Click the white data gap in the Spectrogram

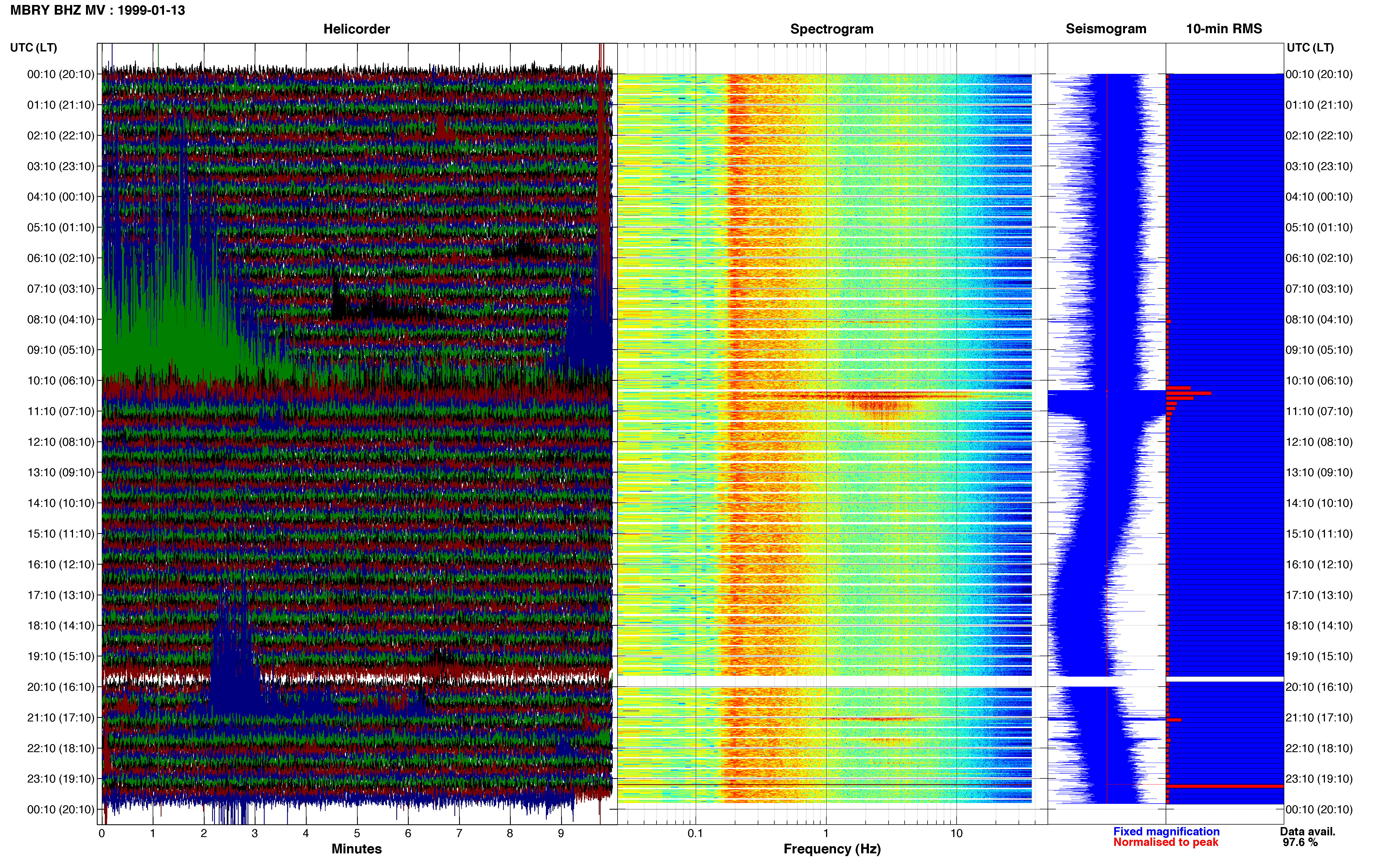pos(825,681)
